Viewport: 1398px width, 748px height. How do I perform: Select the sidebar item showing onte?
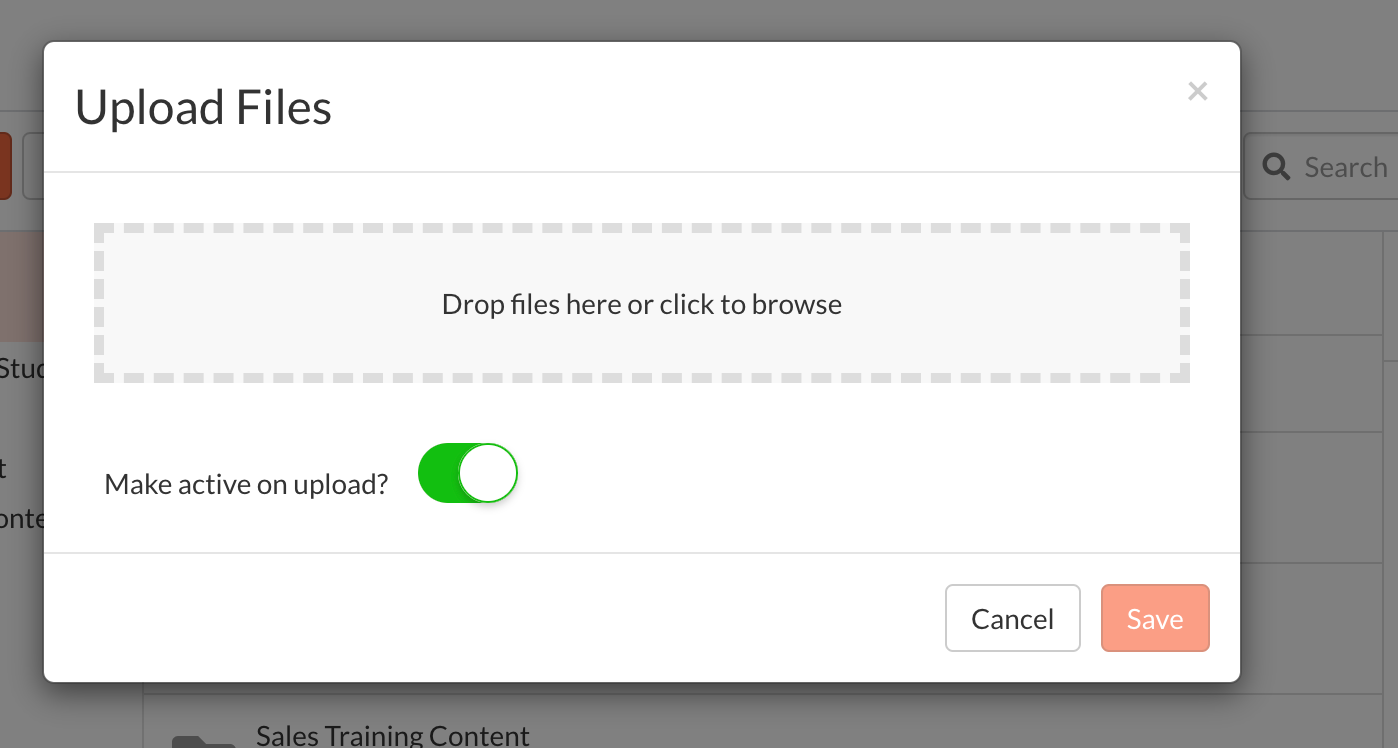[x=22, y=519]
